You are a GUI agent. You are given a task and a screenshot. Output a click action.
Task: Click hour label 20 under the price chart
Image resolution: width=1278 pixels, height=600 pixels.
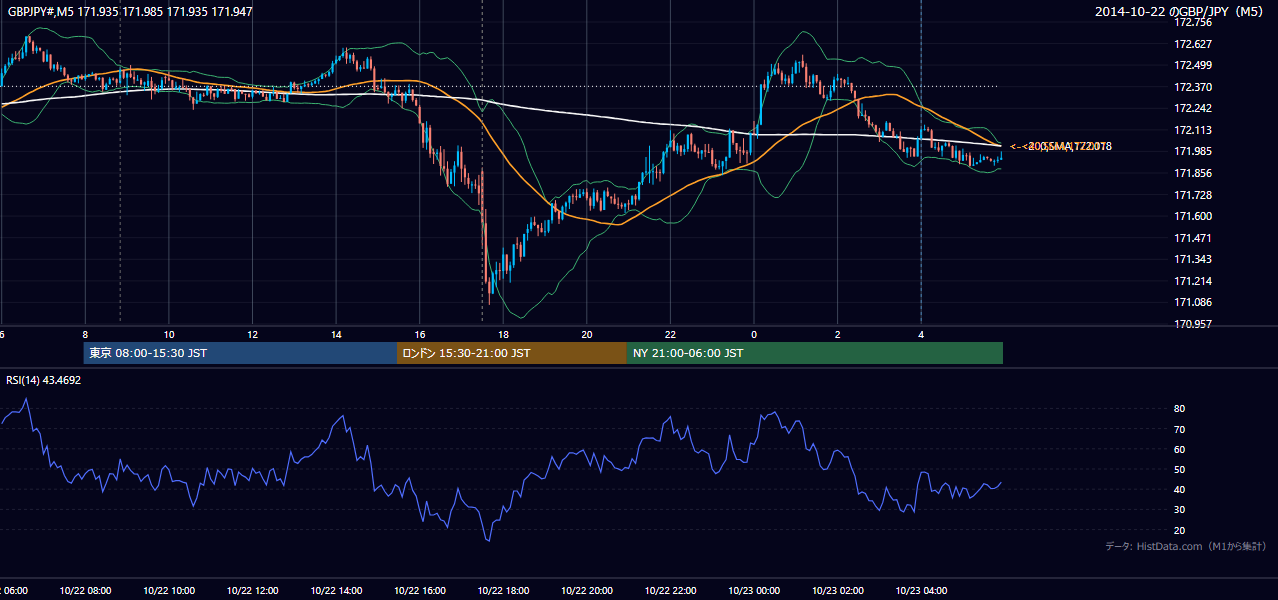tap(587, 335)
